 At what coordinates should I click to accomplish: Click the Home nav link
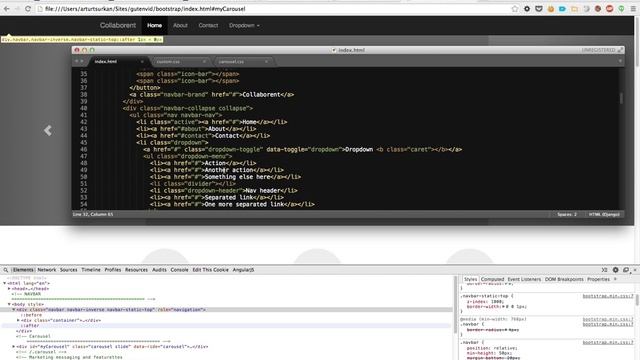154,25
